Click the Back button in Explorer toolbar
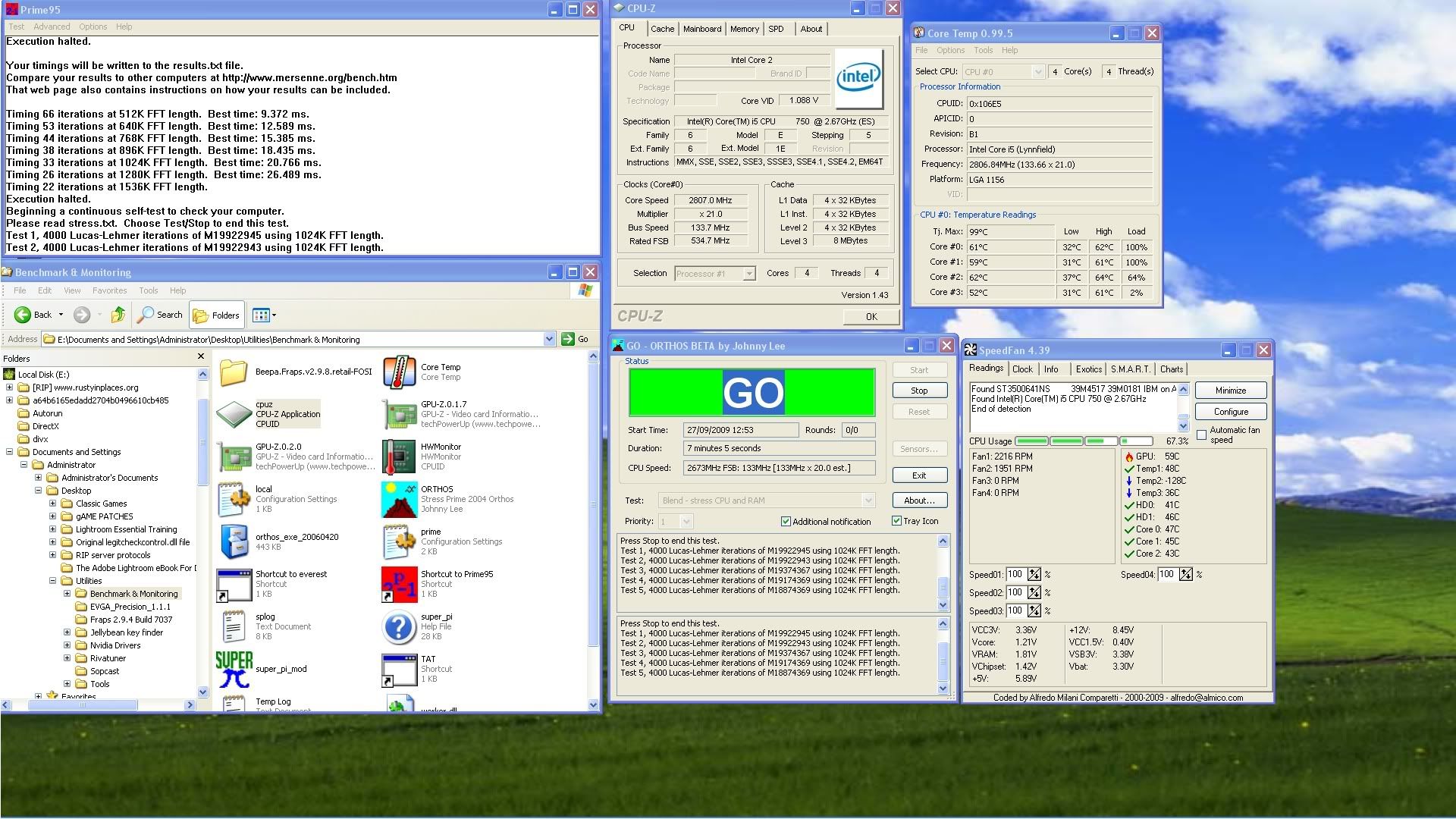This screenshot has width=1456, height=819. pyautogui.click(x=33, y=315)
